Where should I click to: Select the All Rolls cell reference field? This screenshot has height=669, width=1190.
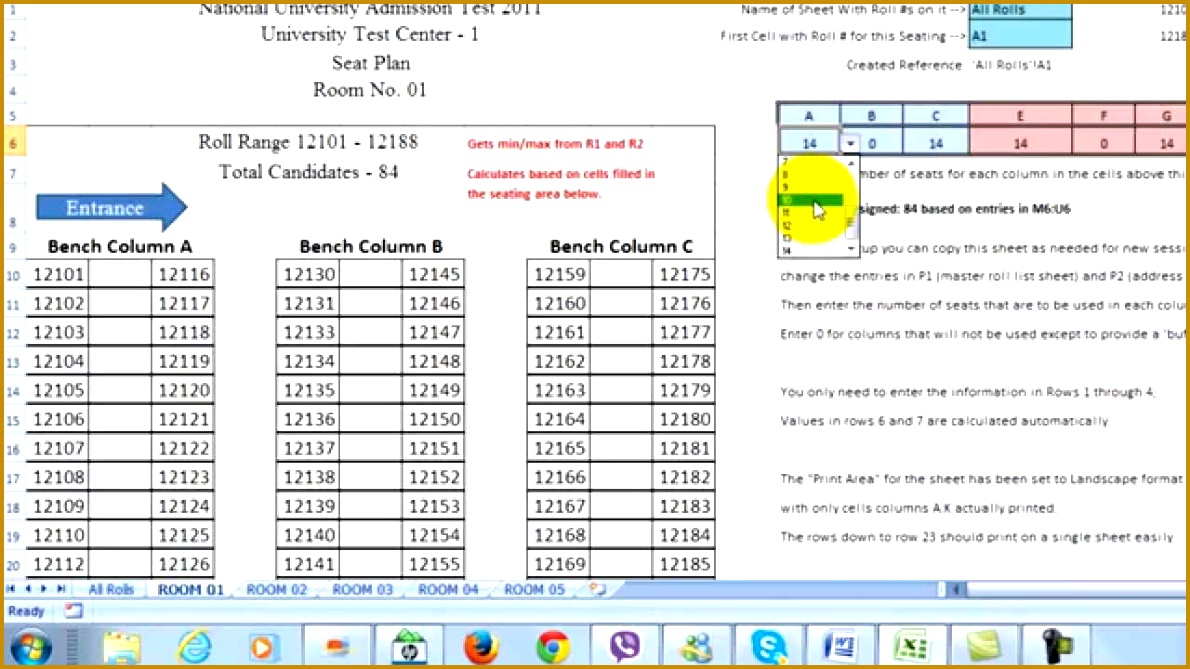1018,11
